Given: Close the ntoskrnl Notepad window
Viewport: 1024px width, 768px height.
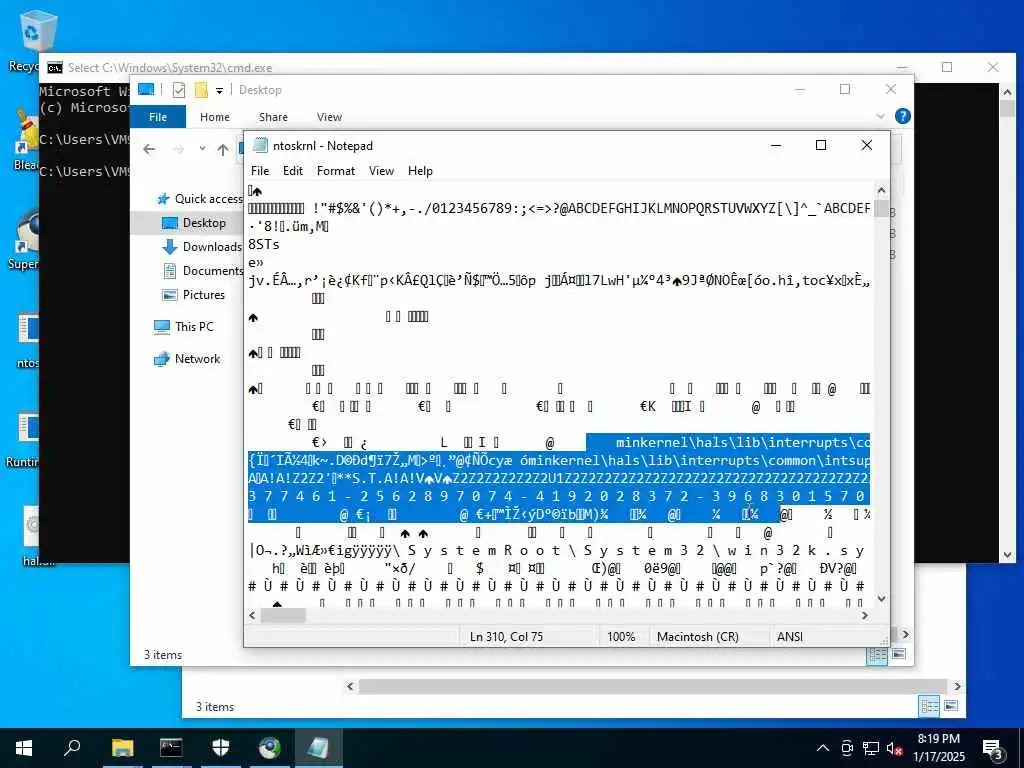Looking at the screenshot, I should point(867,145).
